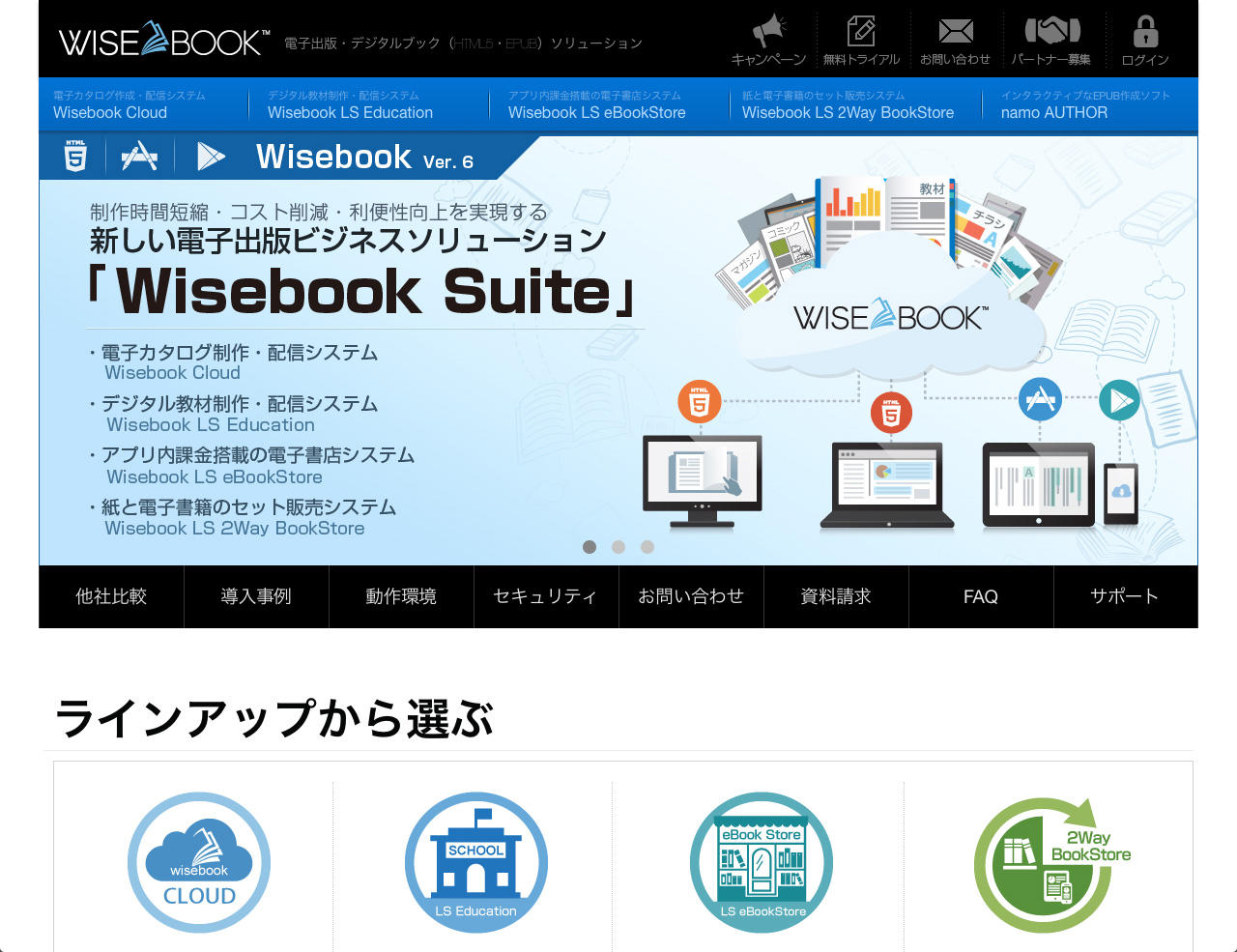This screenshot has width=1237, height=952.
Task: Select the third carousel dot
Action: click(x=647, y=547)
